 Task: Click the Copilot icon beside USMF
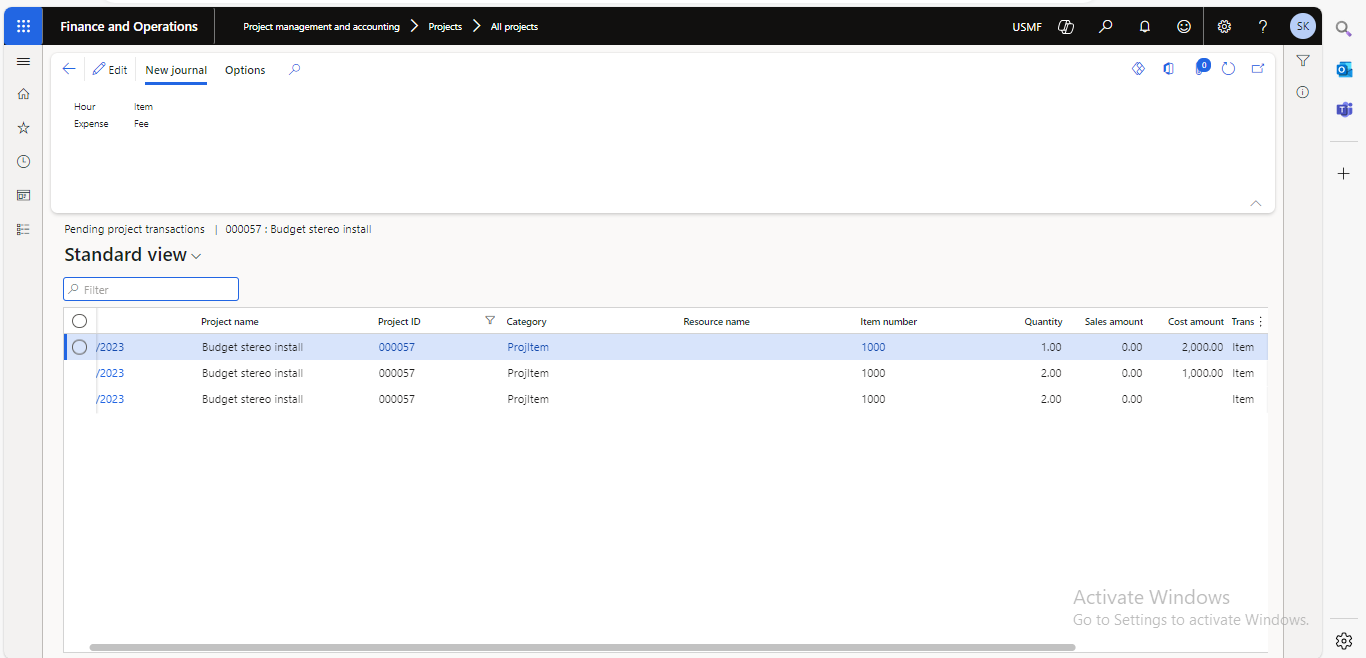(x=1066, y=27)
